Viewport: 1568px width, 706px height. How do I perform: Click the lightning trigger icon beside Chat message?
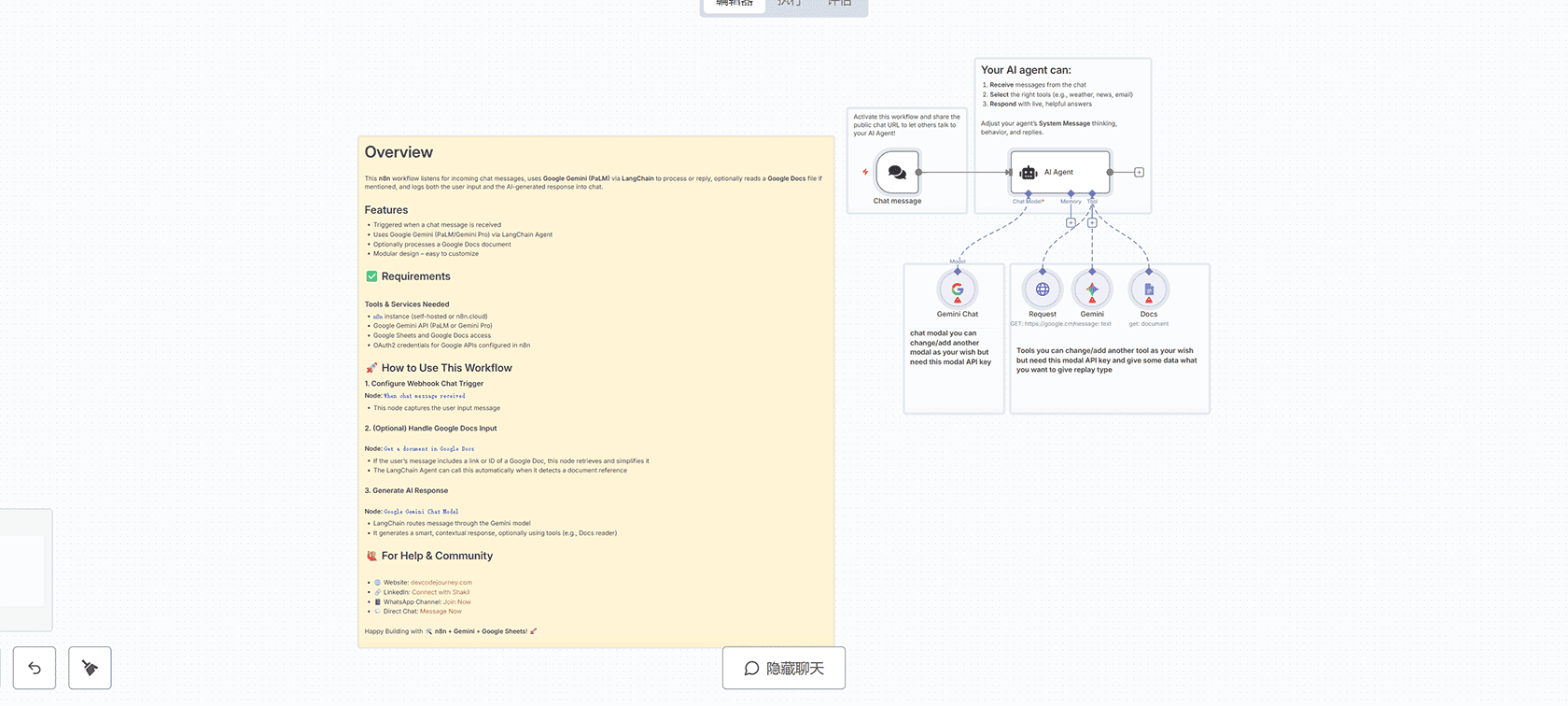[x=865, y=172]
